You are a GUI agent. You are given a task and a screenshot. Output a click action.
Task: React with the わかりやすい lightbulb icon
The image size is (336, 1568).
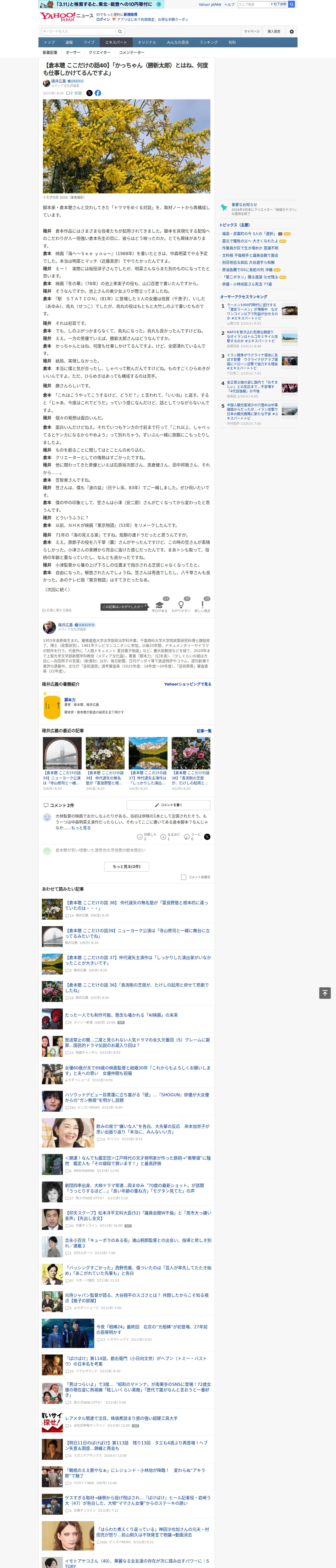point(181,604)
